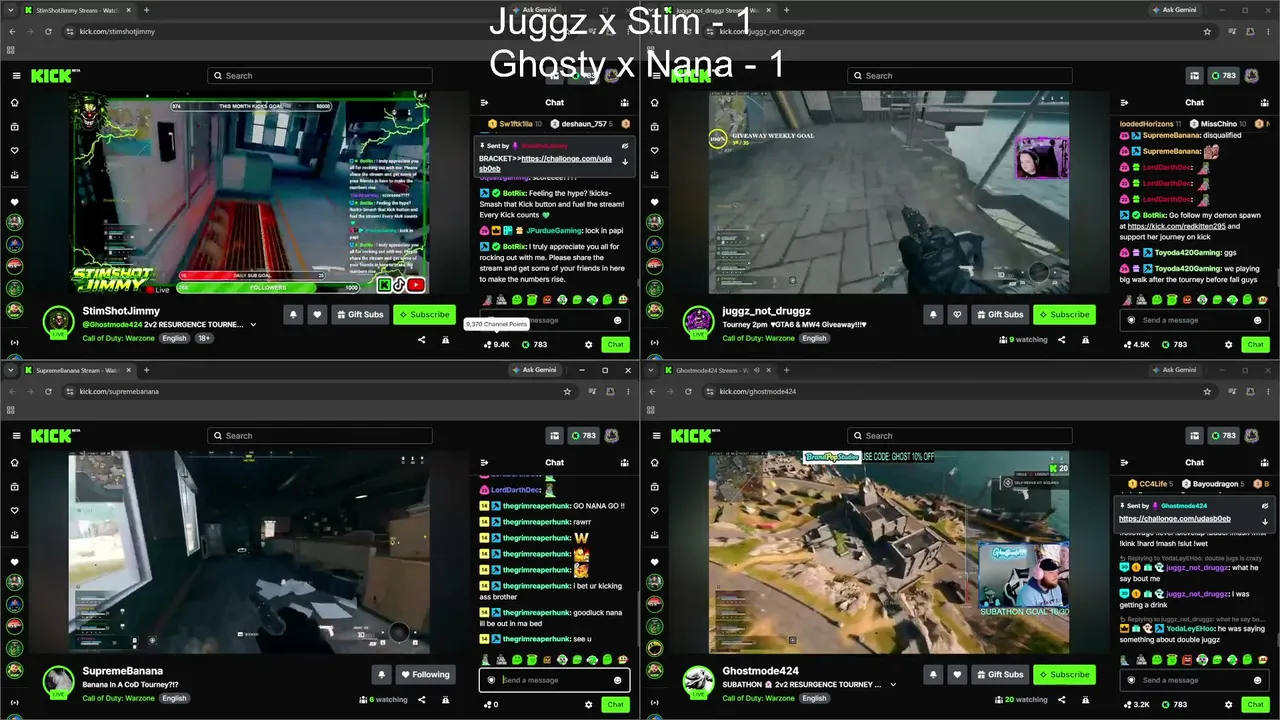This screenshot has width=1280, height=720.
Task: Share the SupremeBanana stream
Action: [421, 700]
